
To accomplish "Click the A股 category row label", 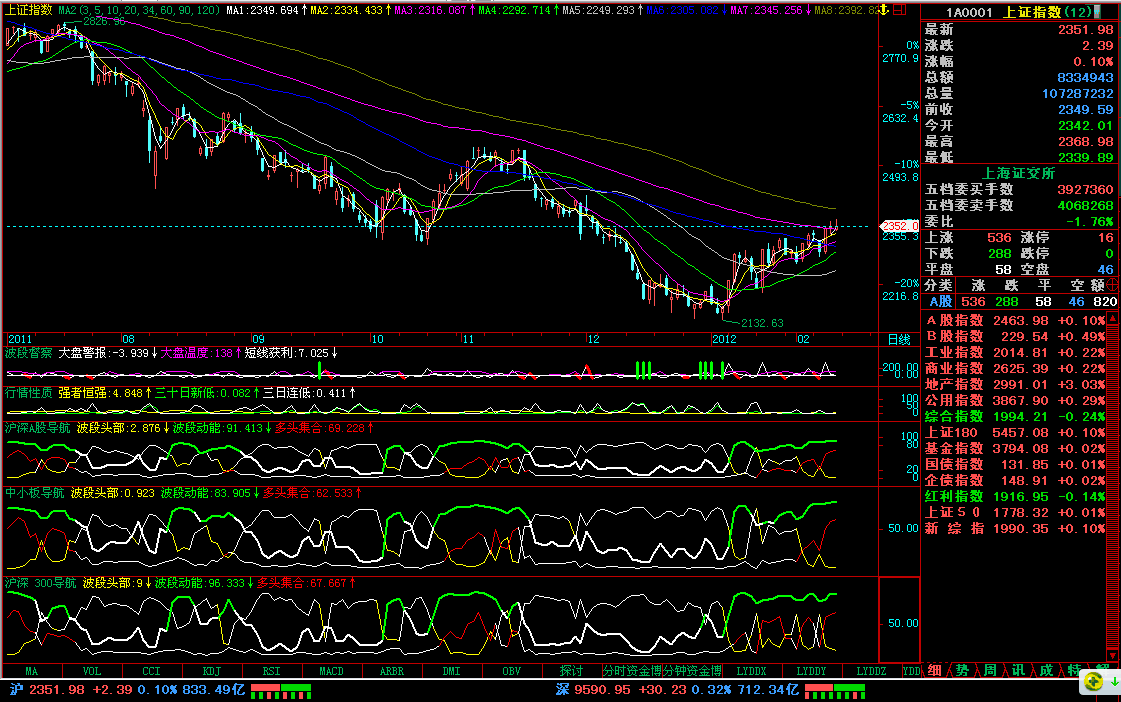I will (x=940, y=302).
